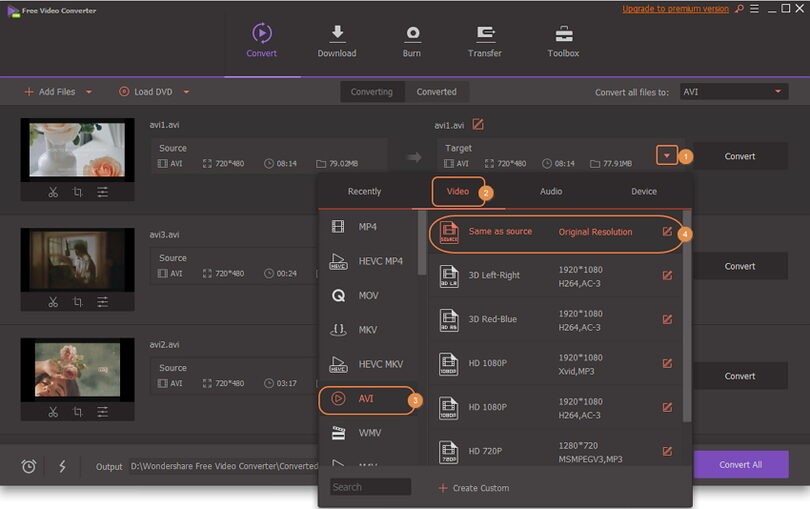Viewport: 810px width, 509px height.
Task: Choose the 3D Red-Blue preset
Action: (556, 320)
